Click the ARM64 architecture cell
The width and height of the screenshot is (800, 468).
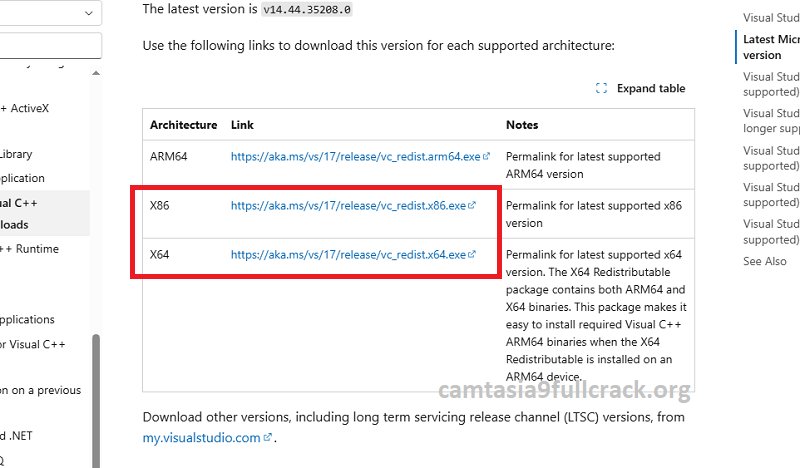point(168,156)
